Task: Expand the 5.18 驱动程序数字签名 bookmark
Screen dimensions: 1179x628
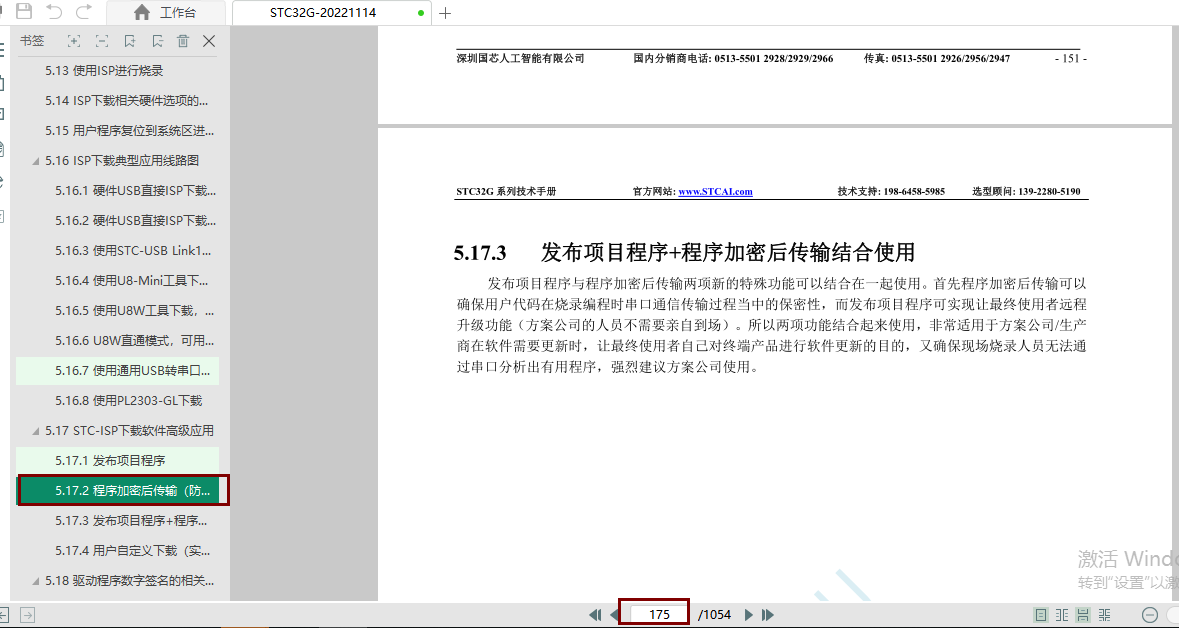Action: pos(36,581)
